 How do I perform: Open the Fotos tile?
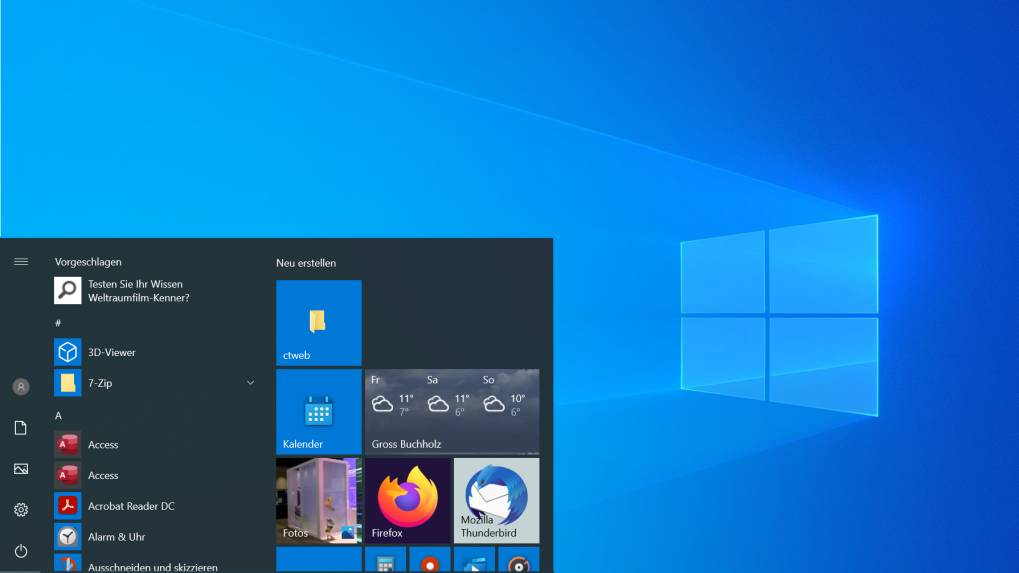click(x=318, y=501)
